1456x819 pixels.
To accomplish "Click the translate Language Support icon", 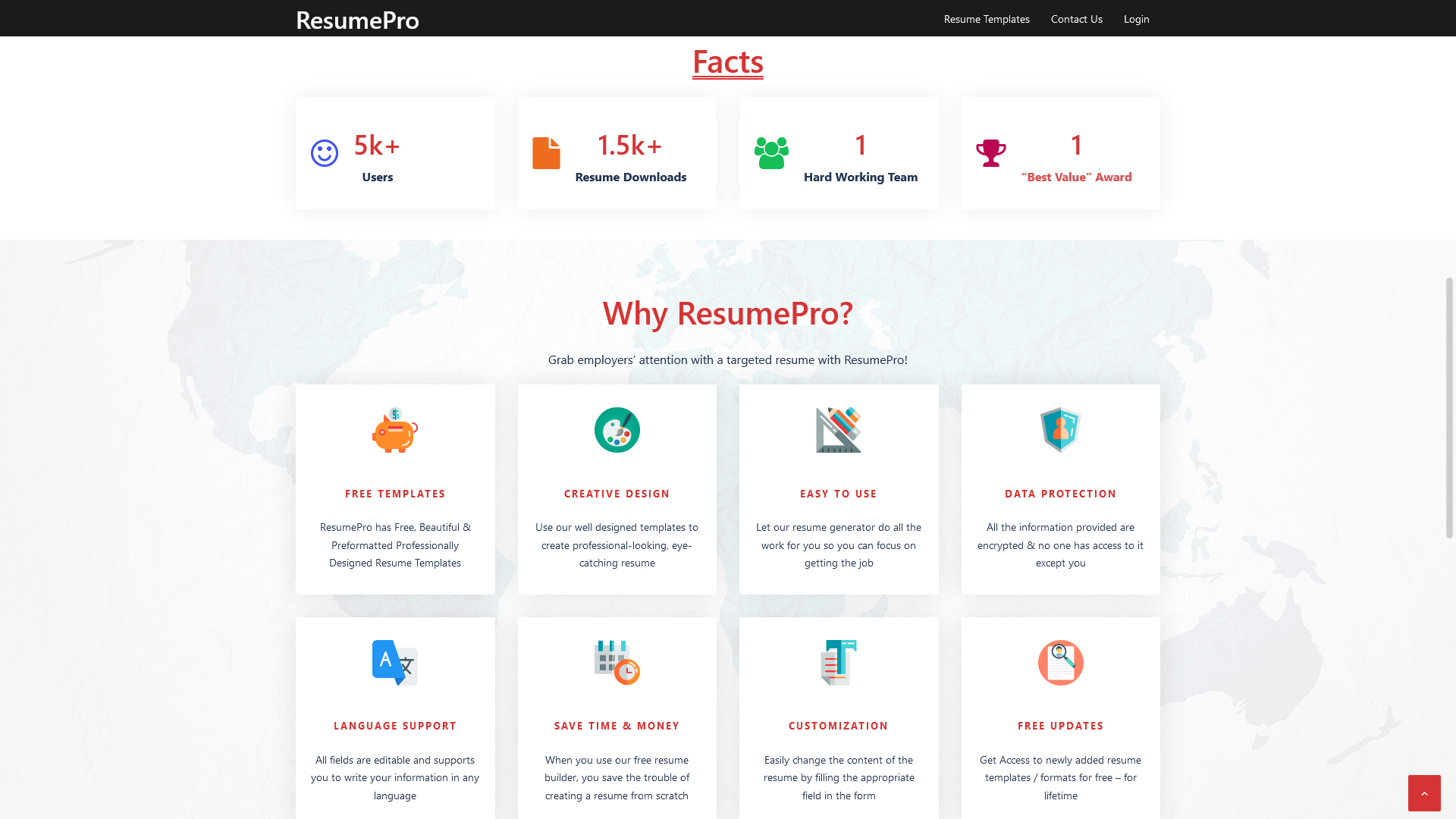I will coord(395,662).
